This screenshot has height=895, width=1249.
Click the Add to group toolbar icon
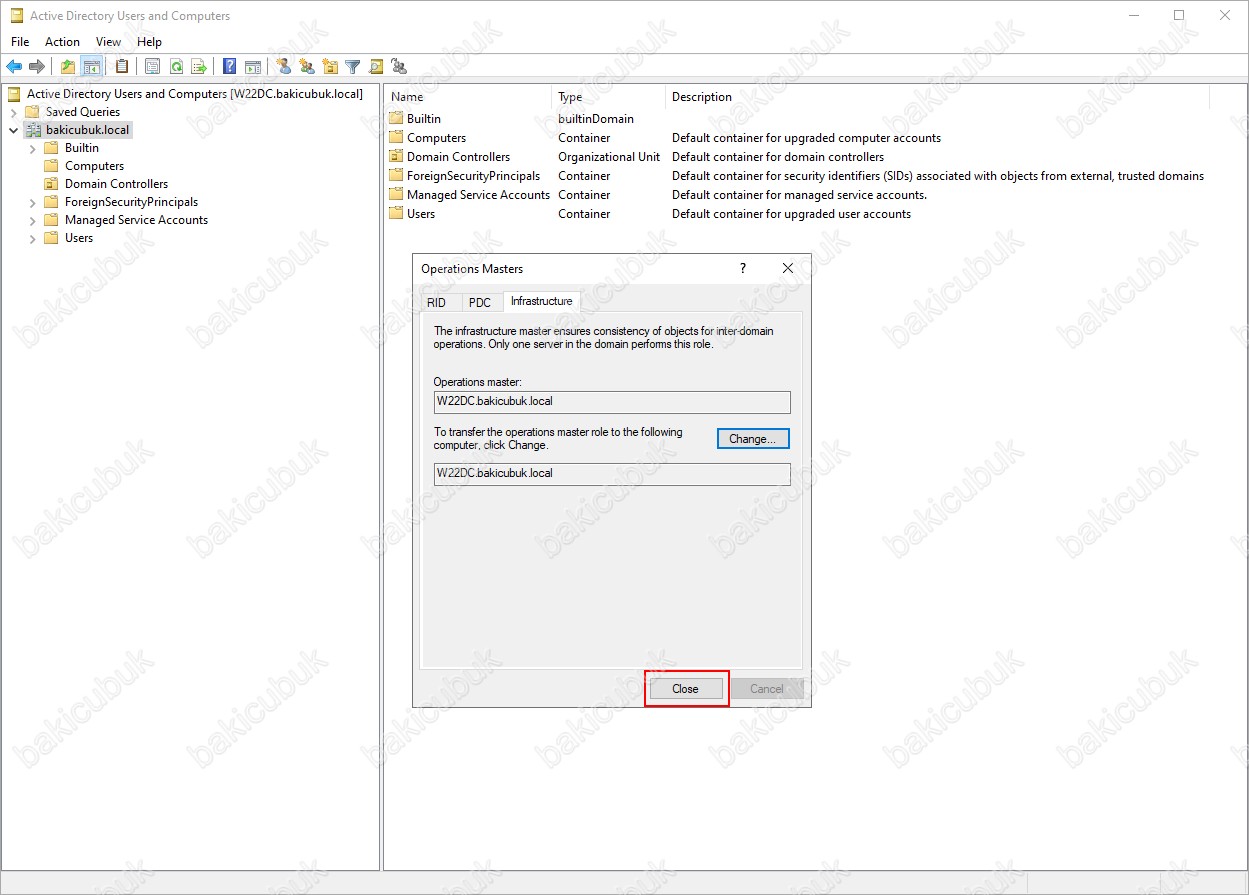[399, 67]
